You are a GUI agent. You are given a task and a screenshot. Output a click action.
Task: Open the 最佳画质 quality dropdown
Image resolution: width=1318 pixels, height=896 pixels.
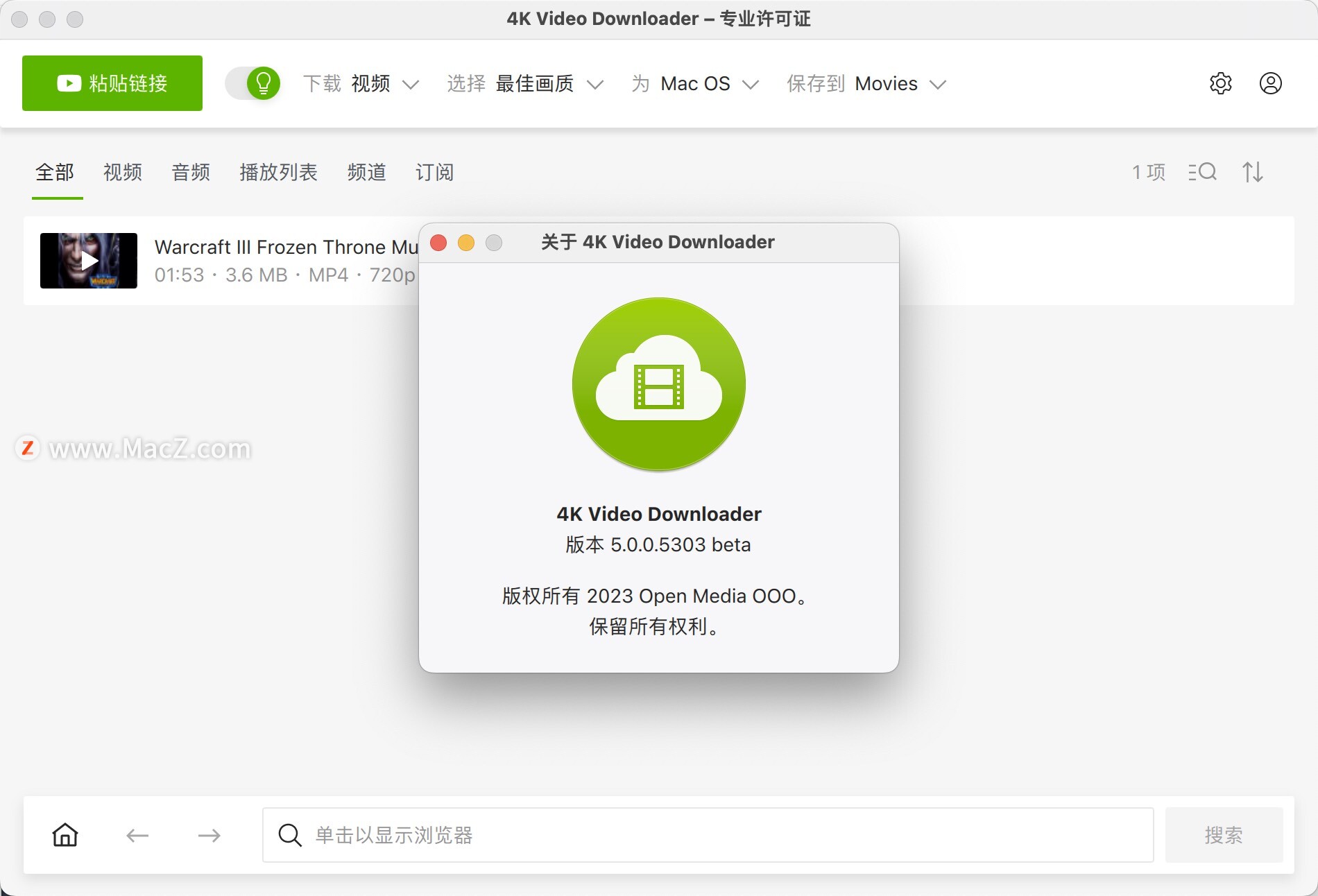point(548,84)
